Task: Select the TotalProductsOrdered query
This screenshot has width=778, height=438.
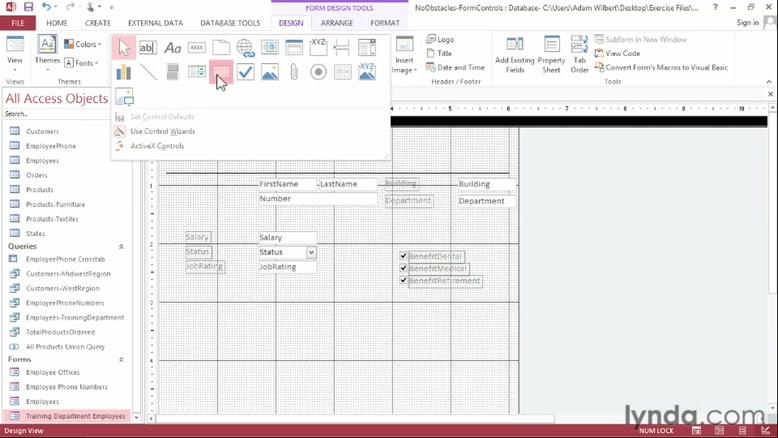Action: pyautogui.click(x=60, y=332)
